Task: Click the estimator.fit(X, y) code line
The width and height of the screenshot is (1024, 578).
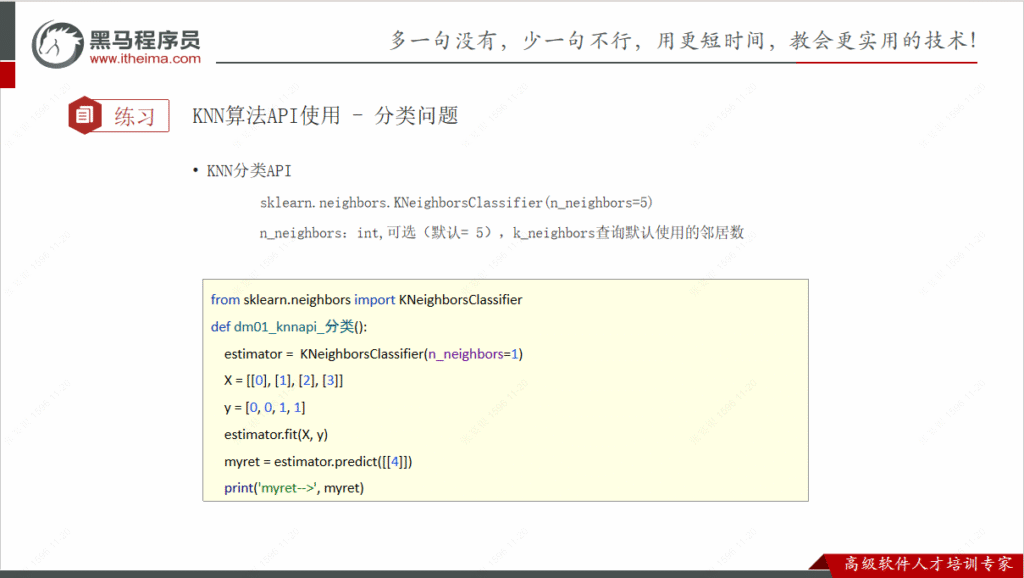Action: pyautogui.click(x=276, y=434)
